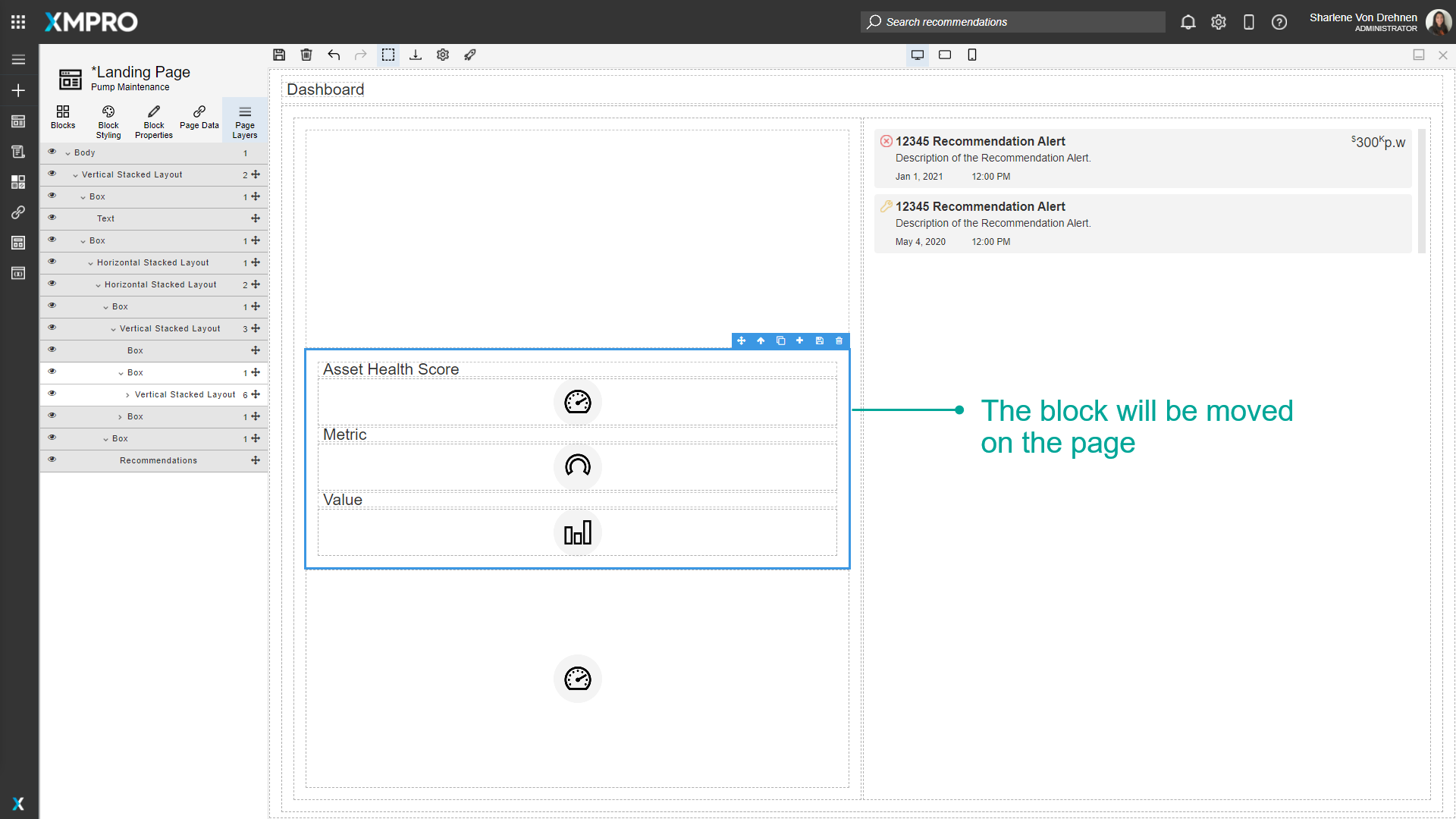
Task: Toggle the Text layer's visibility eye
Action: [52, 218]
